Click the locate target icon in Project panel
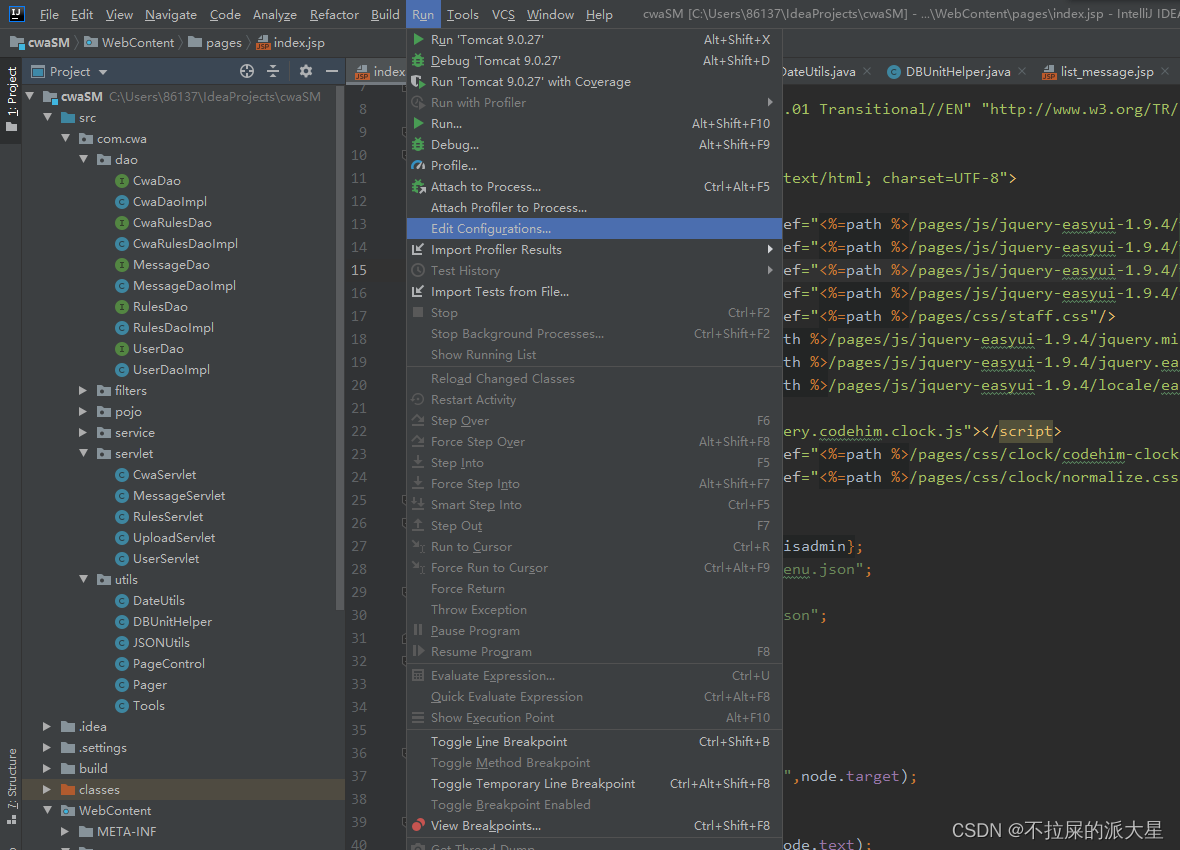This screenshot has width=1180, height=850. (x=247, y=72)
